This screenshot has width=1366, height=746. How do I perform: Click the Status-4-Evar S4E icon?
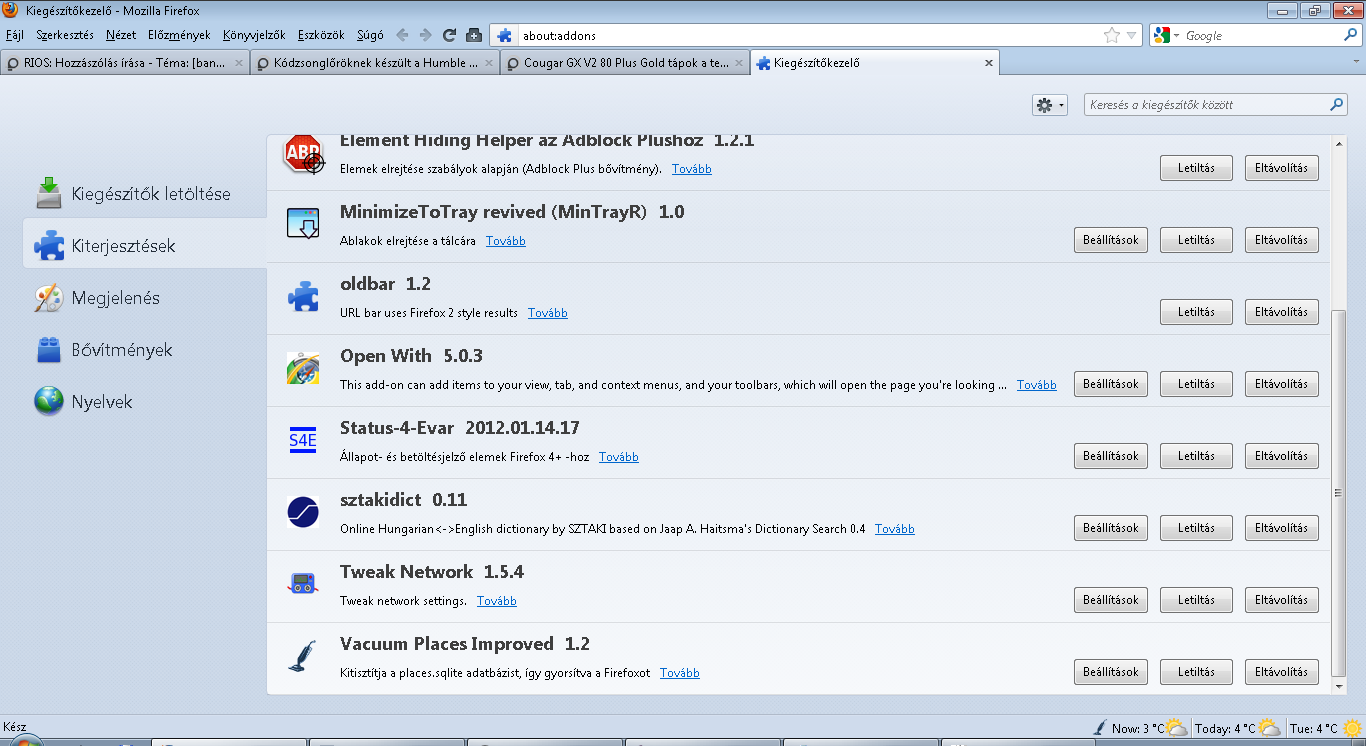coord(303,441)
